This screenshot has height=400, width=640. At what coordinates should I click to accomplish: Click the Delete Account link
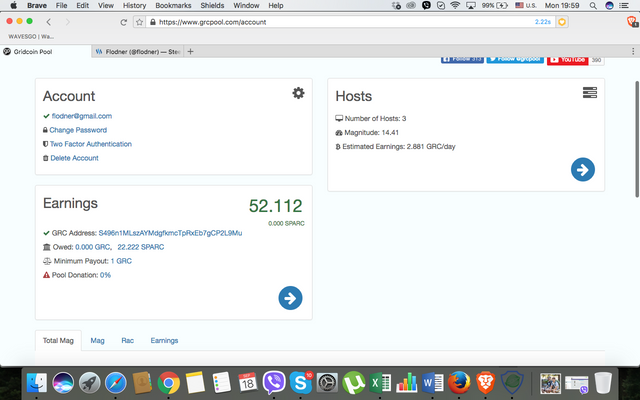point(74,158)
